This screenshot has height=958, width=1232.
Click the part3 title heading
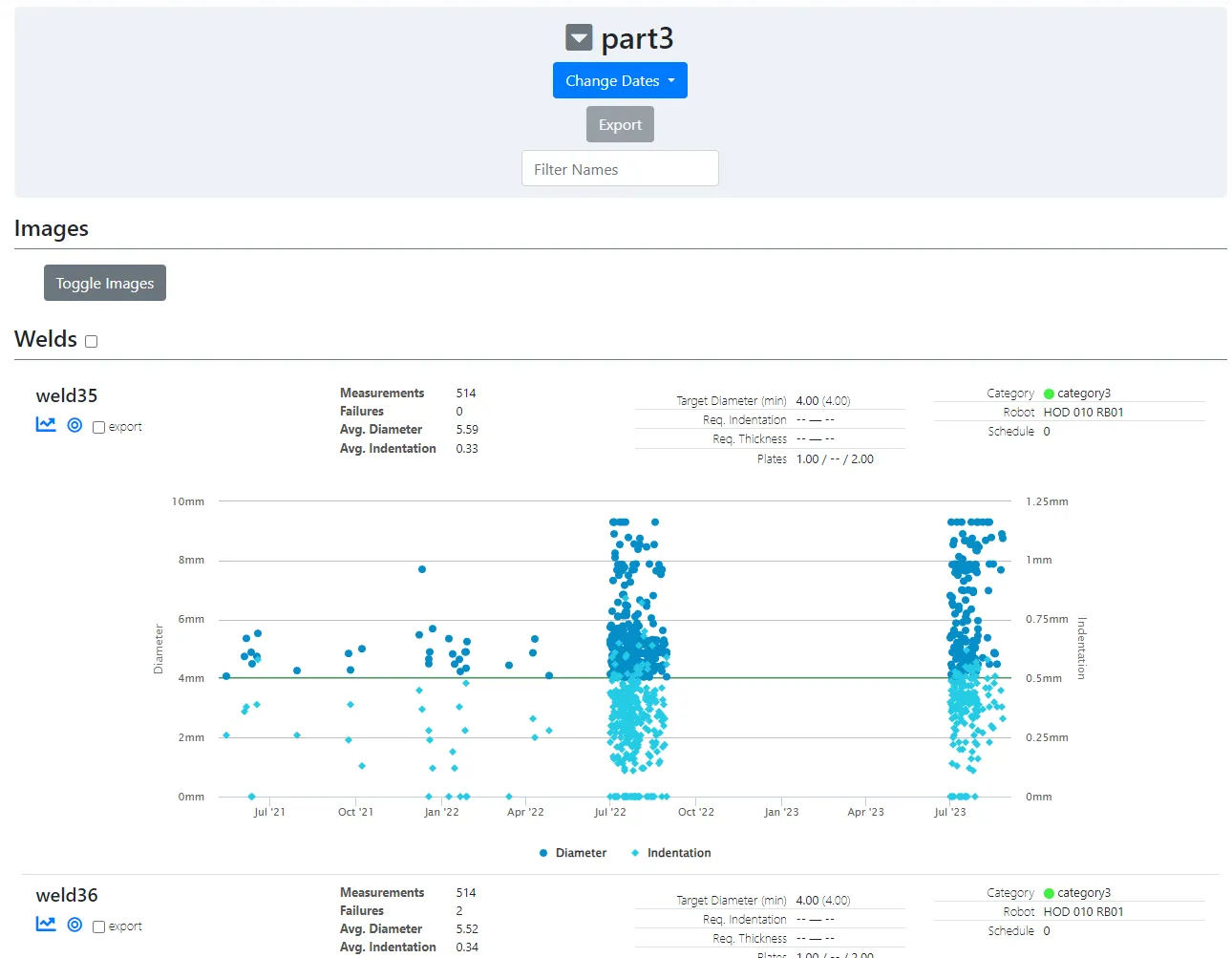(637, 38)
